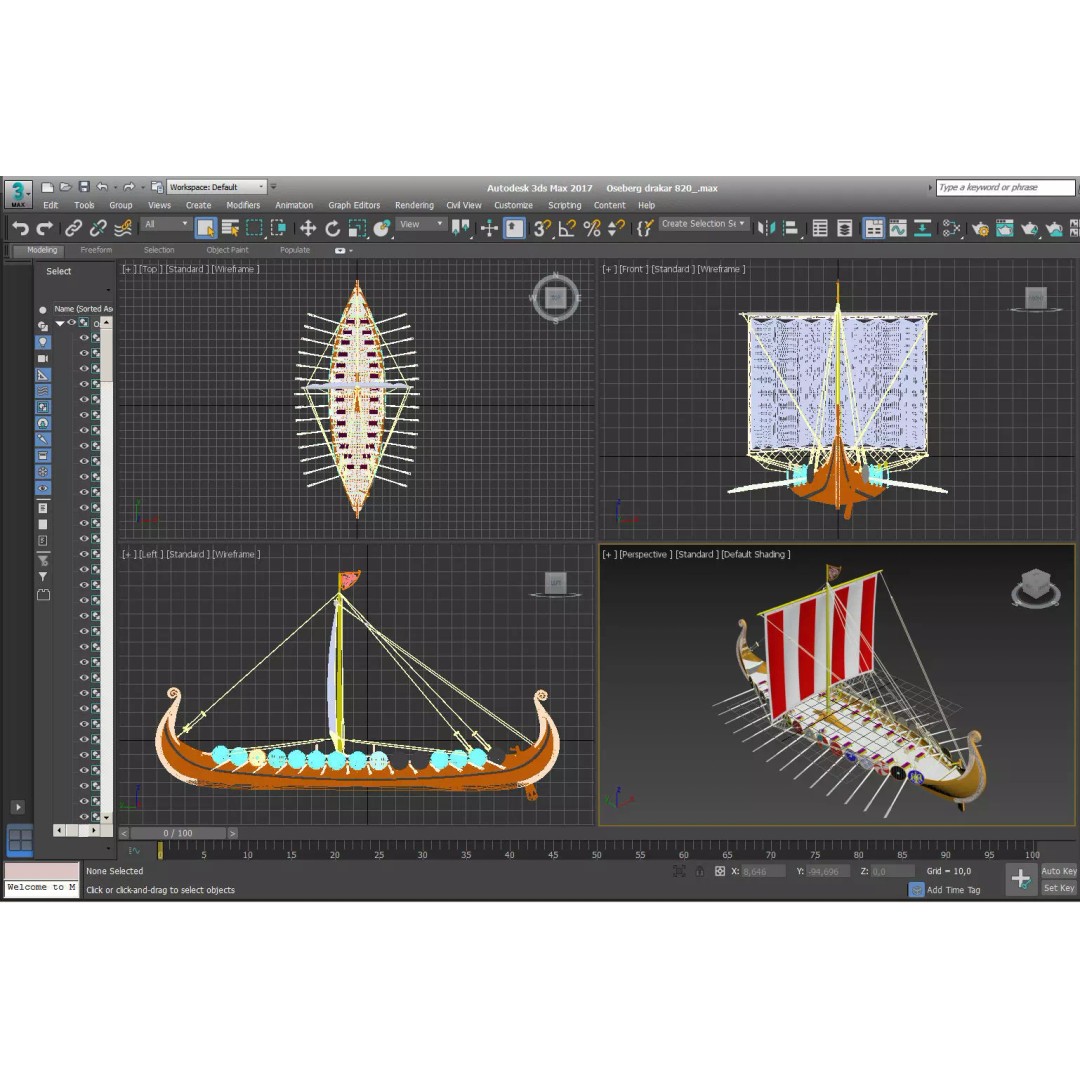Open the Rendering menu
Image resolution: width=1080 pixels, height=1080 pixels.
[x=414, y=204]
